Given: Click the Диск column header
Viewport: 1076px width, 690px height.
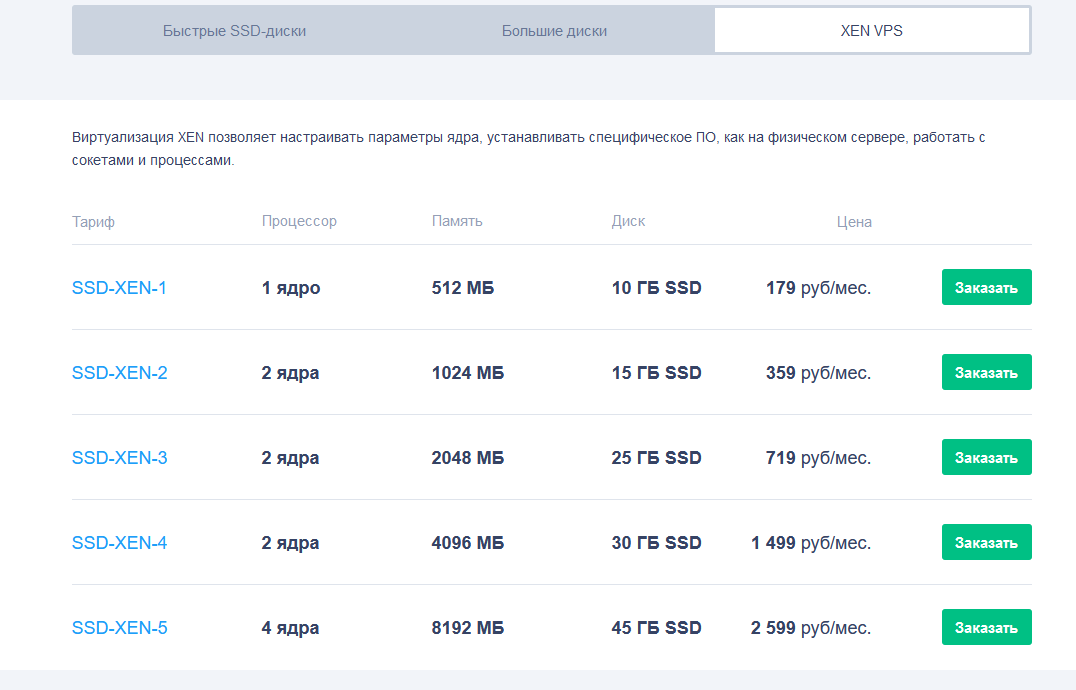Looking at the screenshot, I should coord(628,221).
